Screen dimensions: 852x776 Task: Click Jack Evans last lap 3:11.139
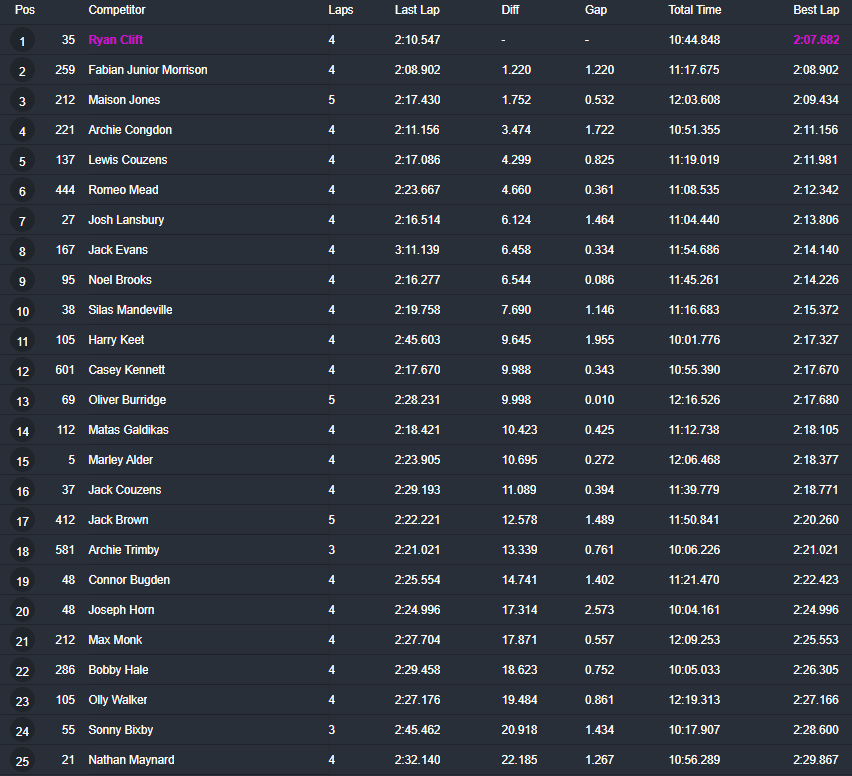(x=417, y=250)
